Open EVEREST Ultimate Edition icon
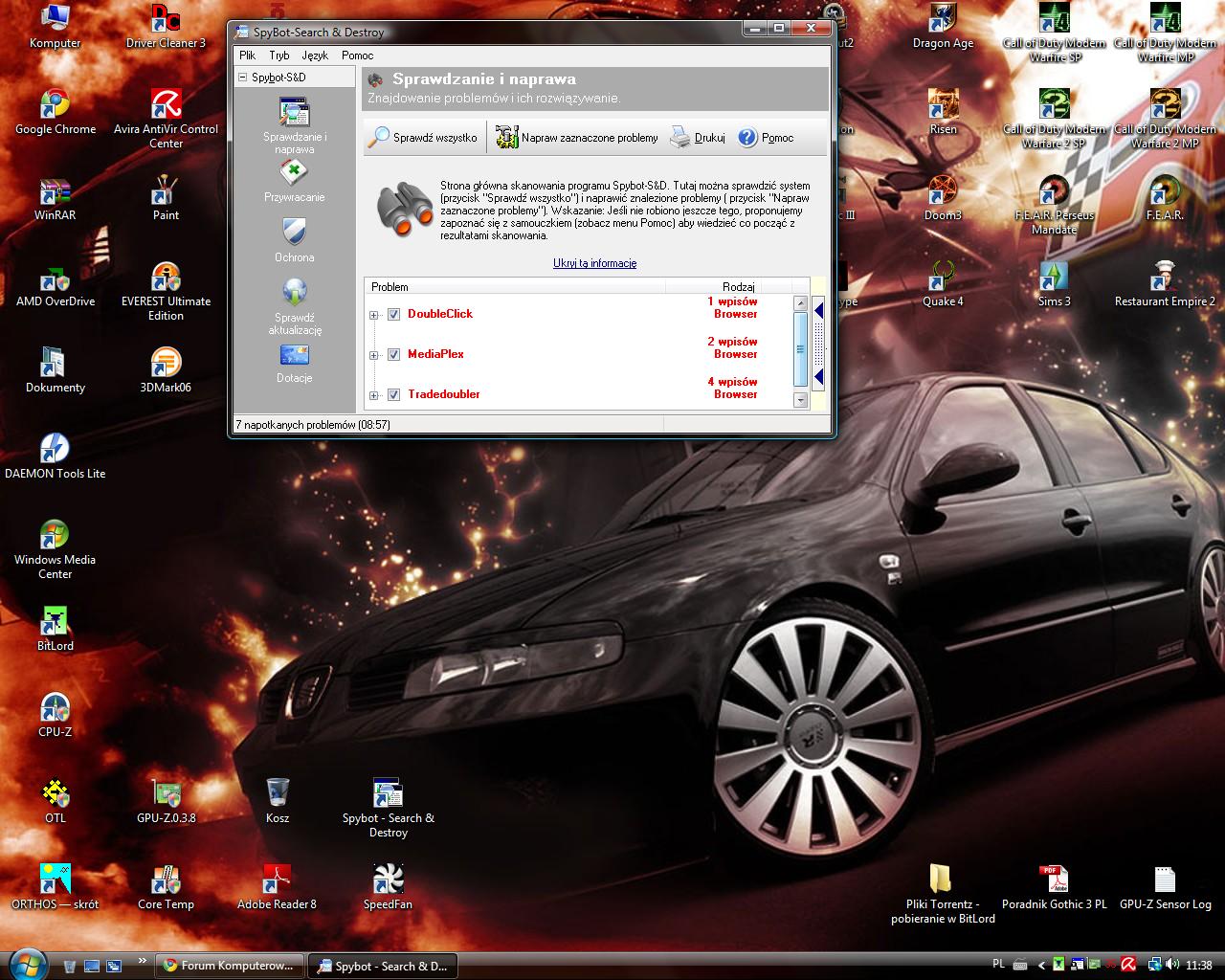Viewport: 1225px width, 980px height. [x=167, y=291]
